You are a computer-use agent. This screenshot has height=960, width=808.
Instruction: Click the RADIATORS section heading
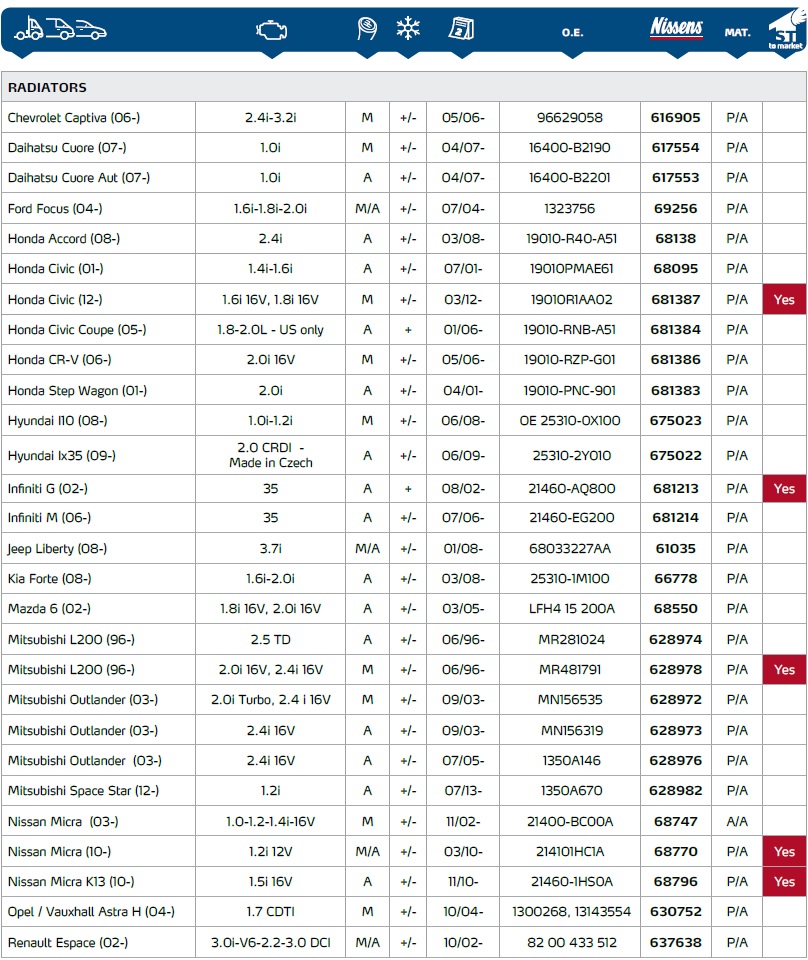47,87
